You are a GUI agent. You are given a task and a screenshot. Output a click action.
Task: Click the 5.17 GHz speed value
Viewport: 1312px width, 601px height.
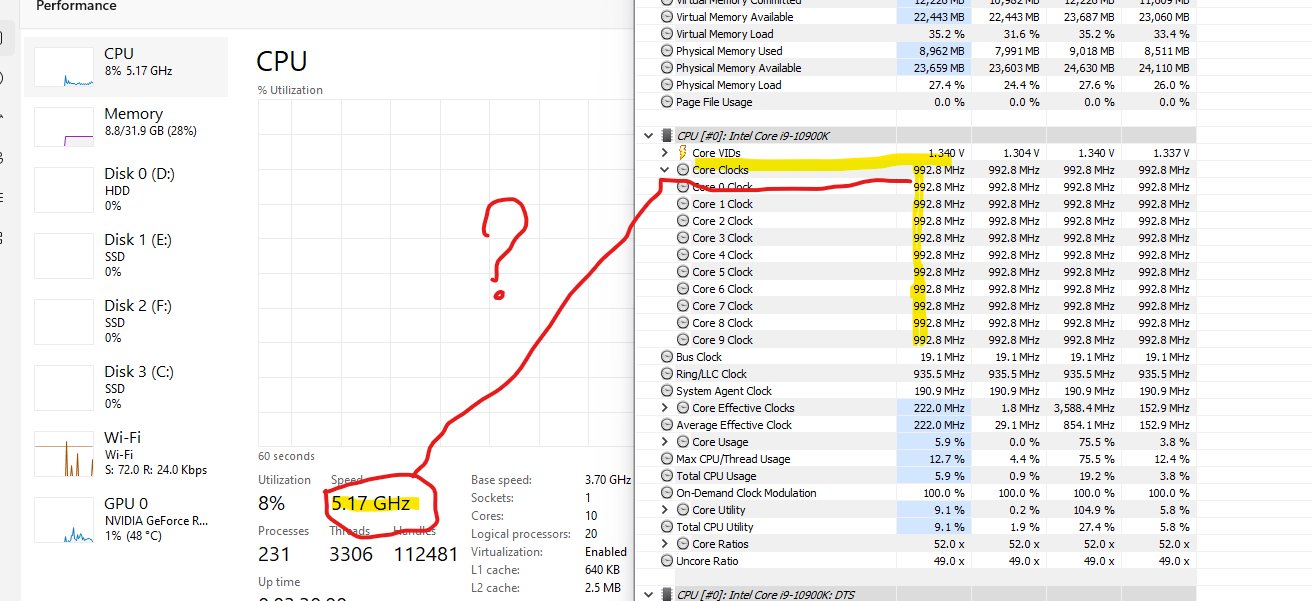369,504
